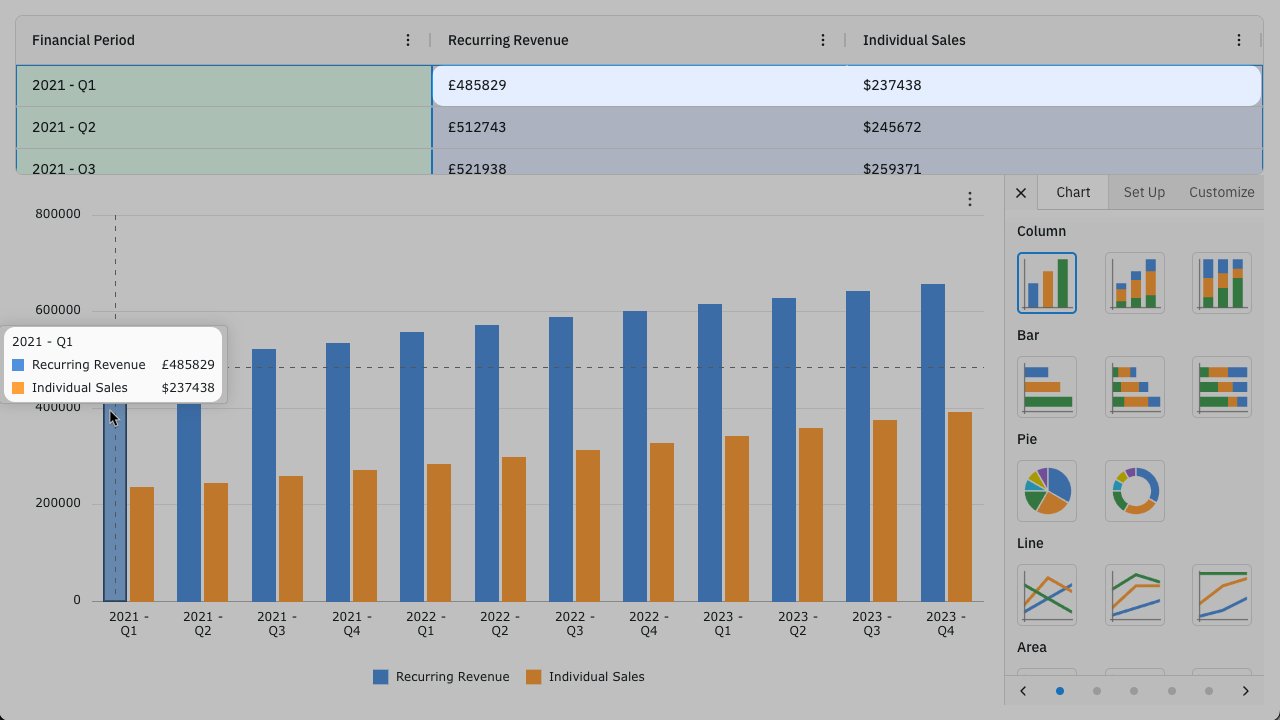1280x720 pixels.
Task: Select the 100% stacked bar chart type
Action: (1221, 387)
